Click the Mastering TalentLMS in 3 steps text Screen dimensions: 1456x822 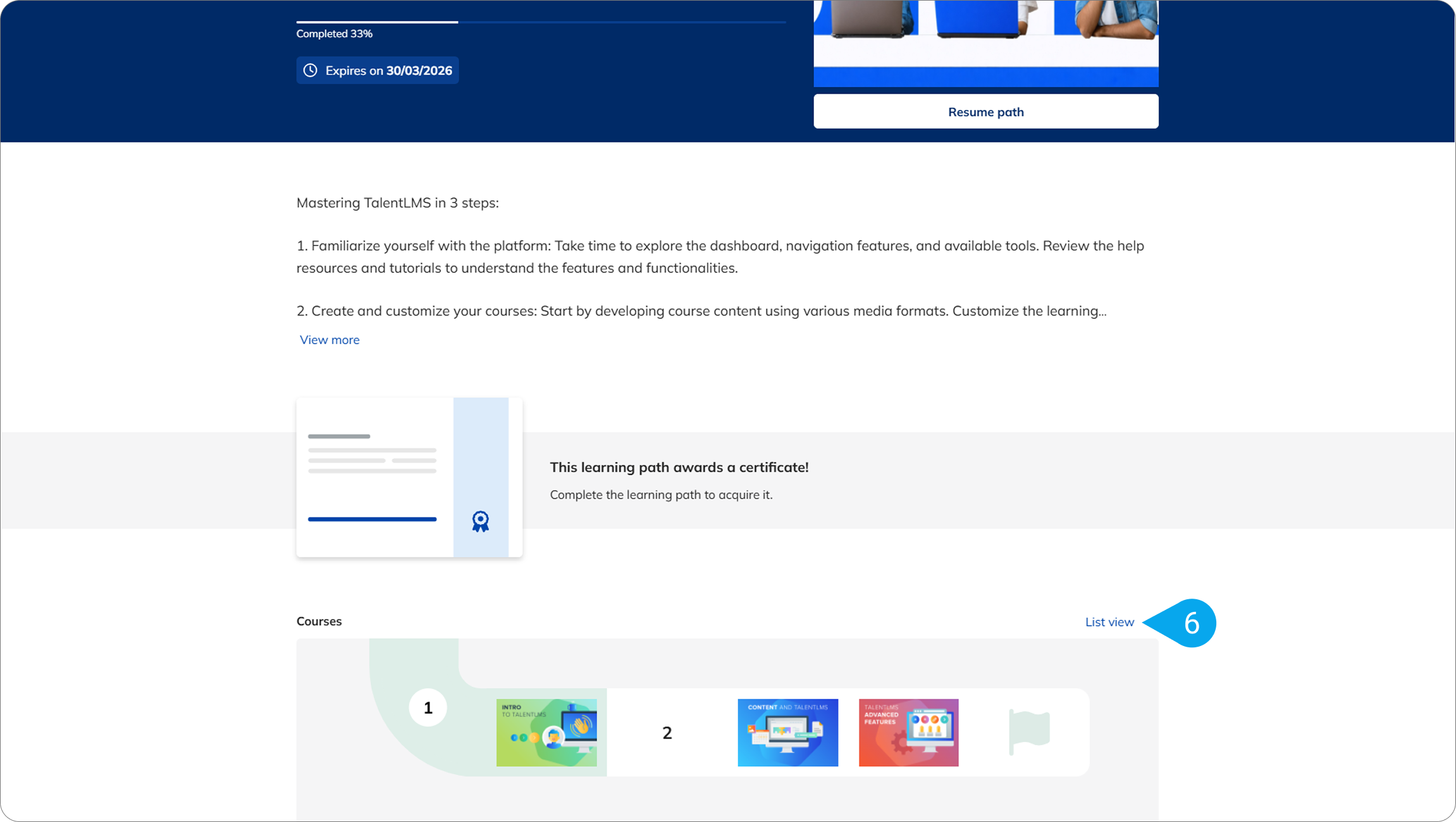(397, 203)
